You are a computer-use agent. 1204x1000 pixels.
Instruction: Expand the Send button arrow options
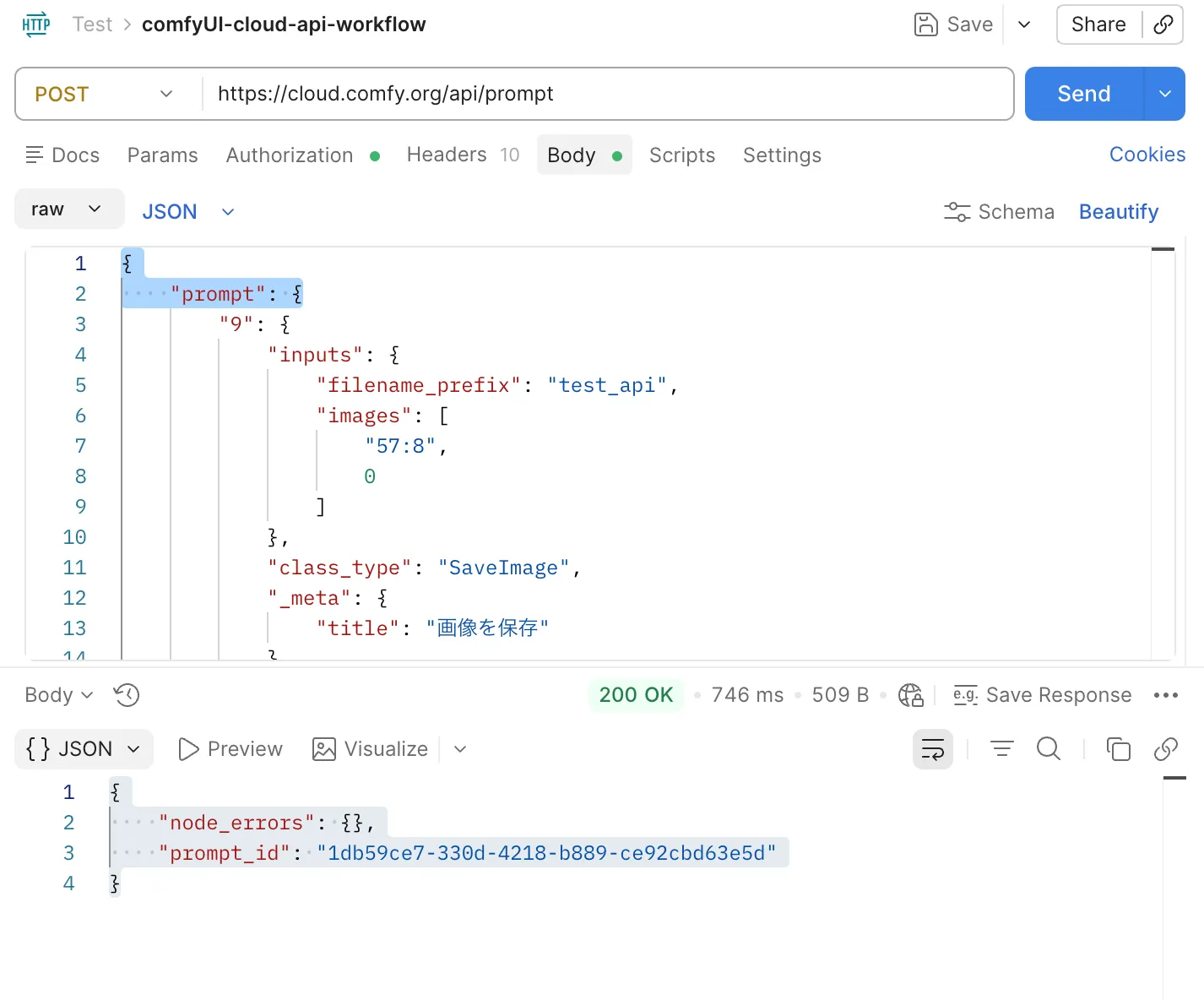1165,94
